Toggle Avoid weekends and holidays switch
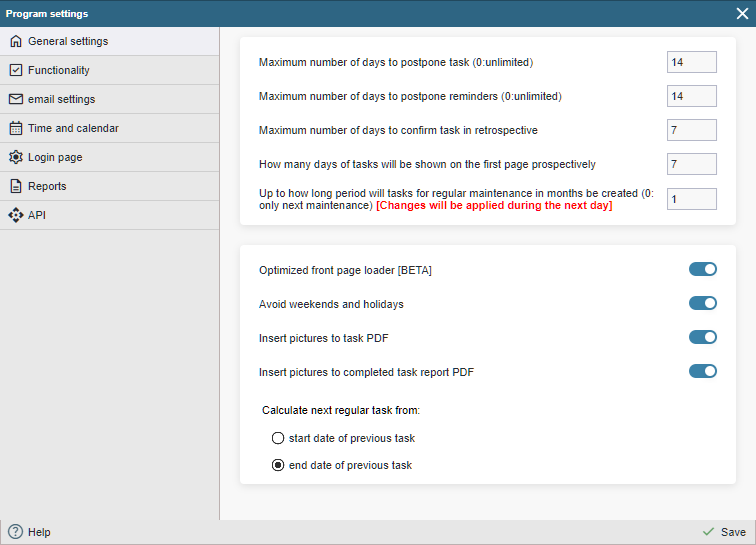756x545 pixels. tap(702, 303)
